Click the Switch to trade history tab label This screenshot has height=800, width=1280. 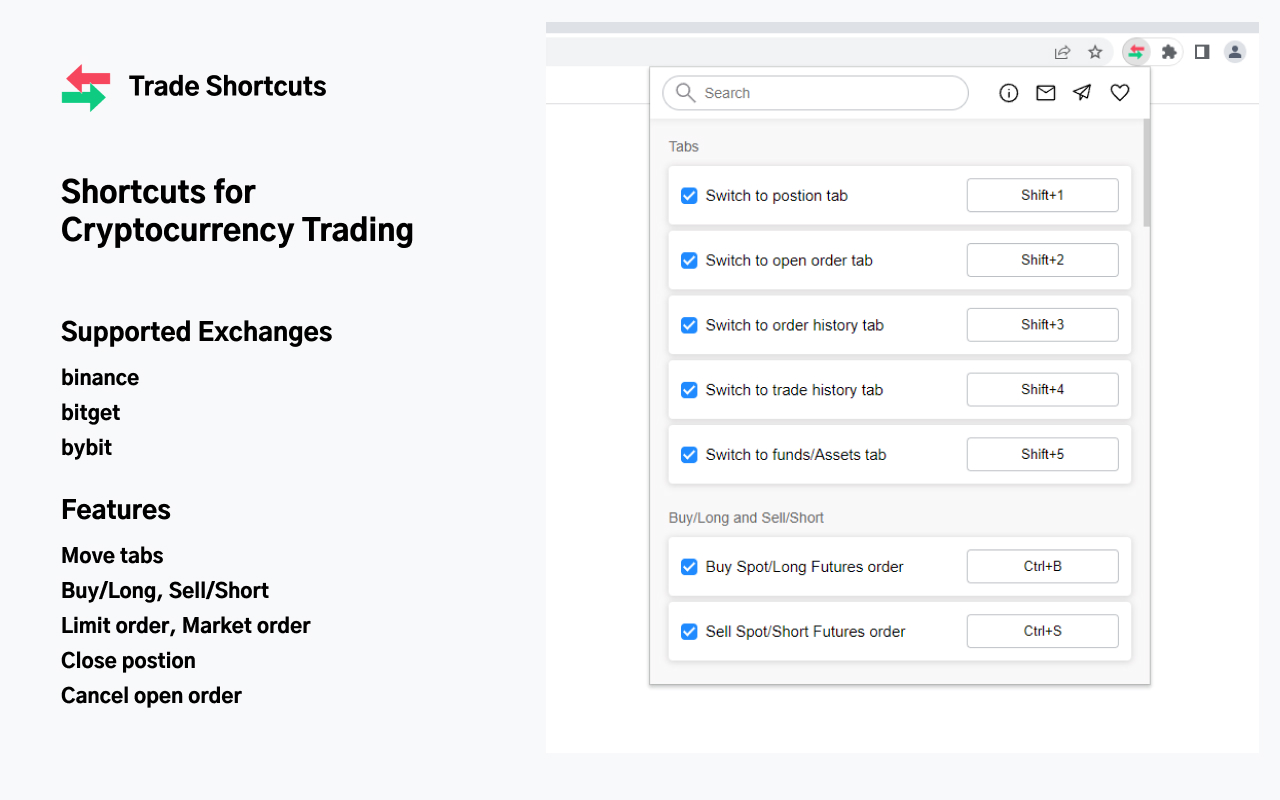pos(794,390)
